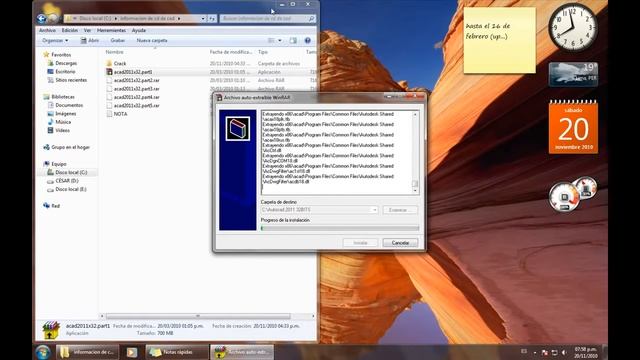Open Música library
640x360 pixels.
(63, 122)
